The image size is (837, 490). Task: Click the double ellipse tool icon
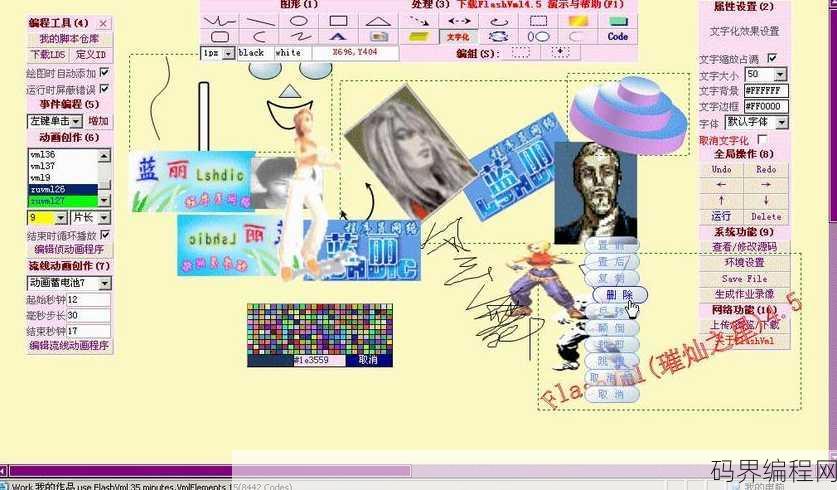tap(538, 37)
